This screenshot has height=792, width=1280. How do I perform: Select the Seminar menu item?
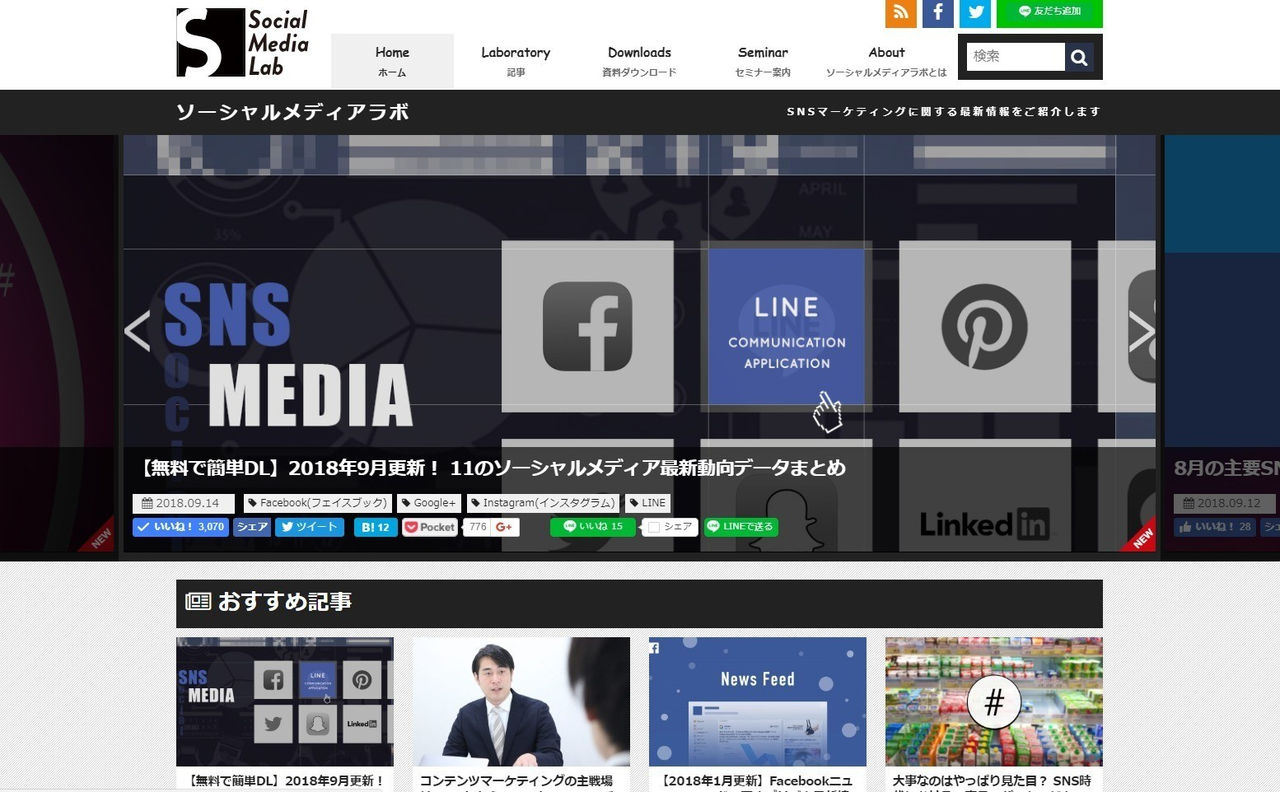tap(763, 61)
